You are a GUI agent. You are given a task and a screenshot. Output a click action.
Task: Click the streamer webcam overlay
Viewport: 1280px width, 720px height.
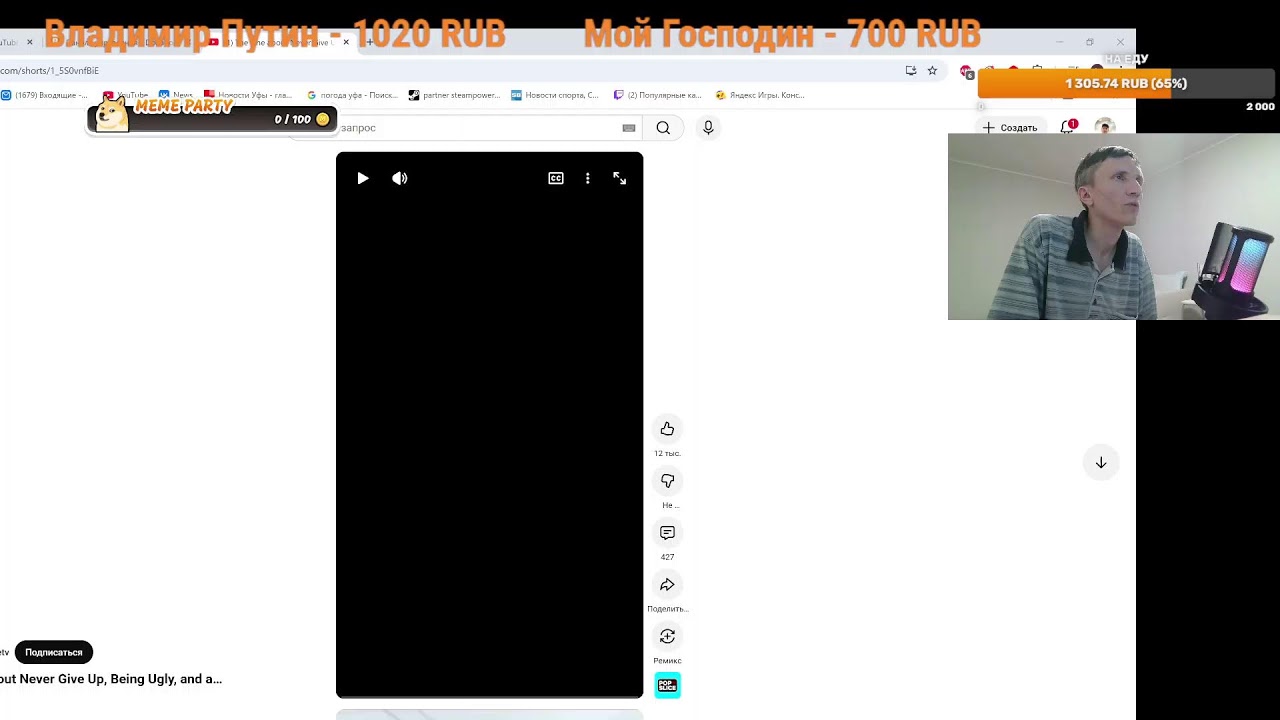click(1113, 226)
